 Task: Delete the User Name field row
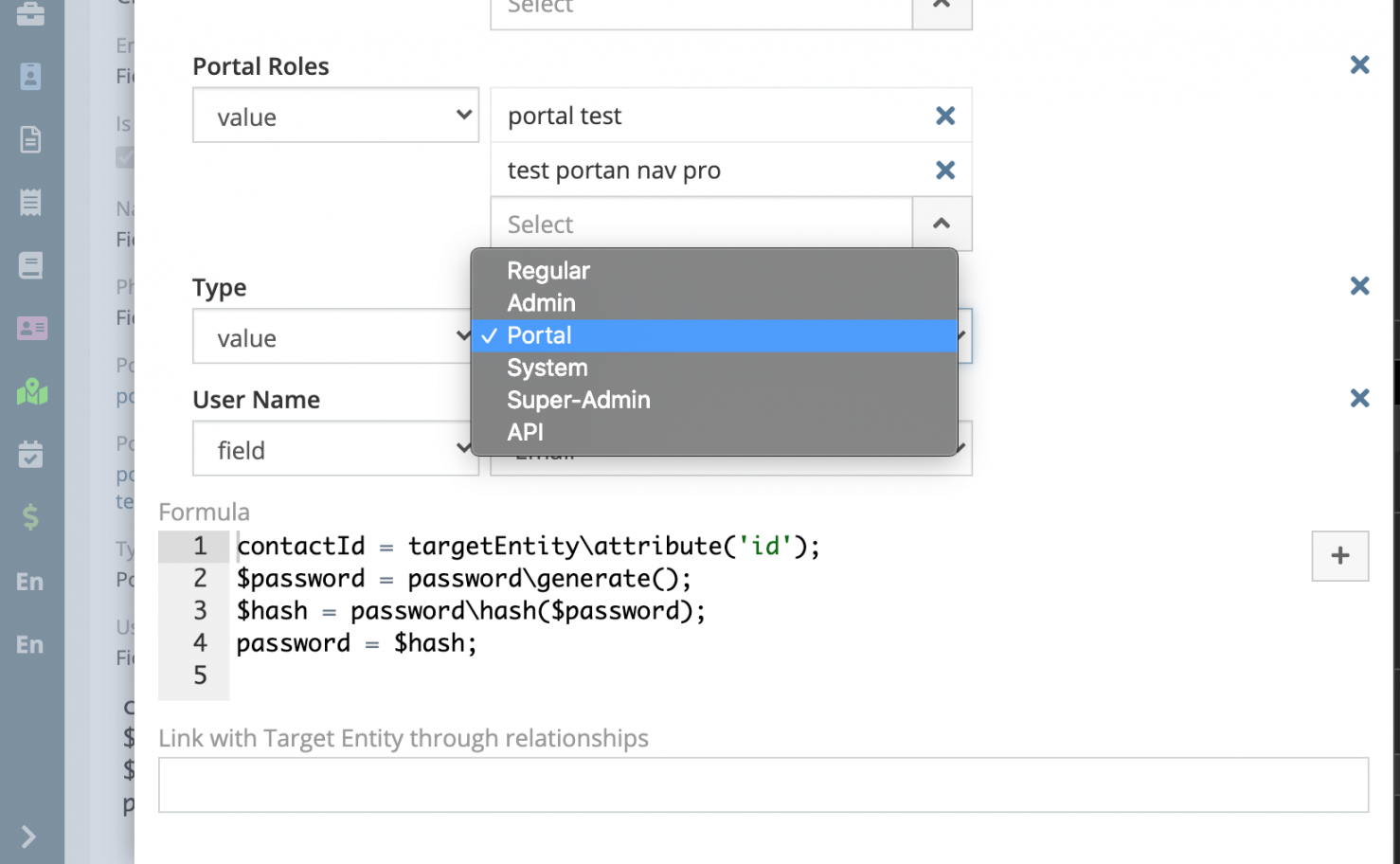click(1359, 399)
